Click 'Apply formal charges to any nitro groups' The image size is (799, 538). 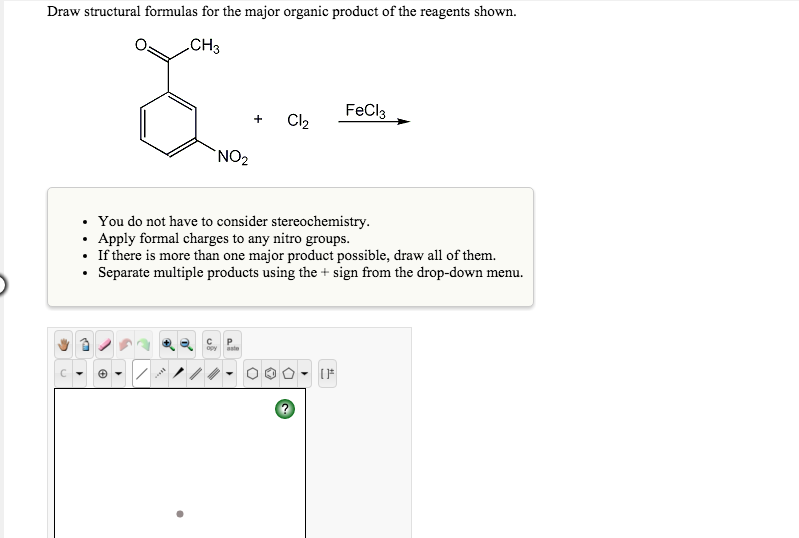[224, 238]
